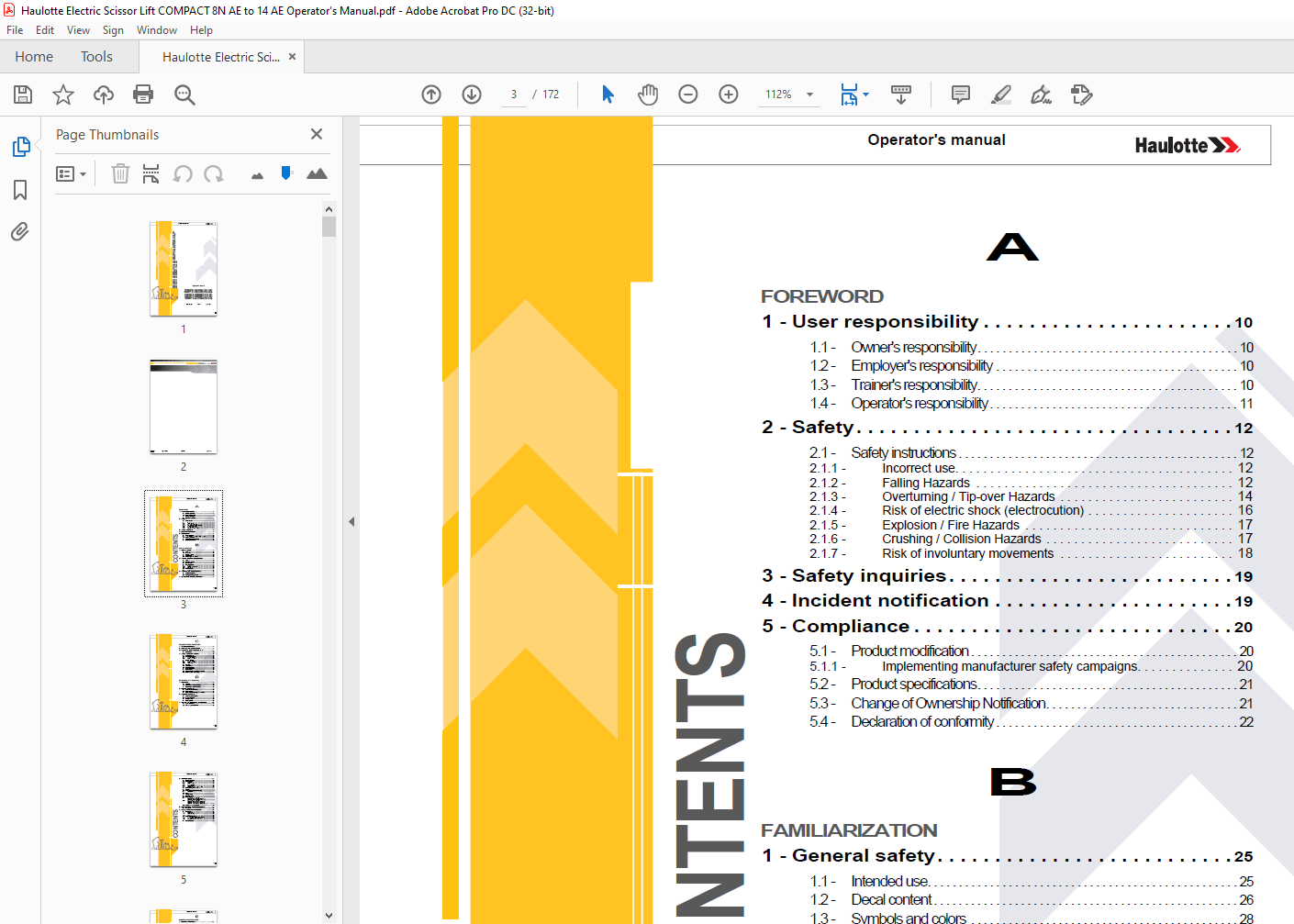The width and height of the screenshot is (1294, 924).
Task: Open the Sign menu
Action: click(x=113, y=30)
